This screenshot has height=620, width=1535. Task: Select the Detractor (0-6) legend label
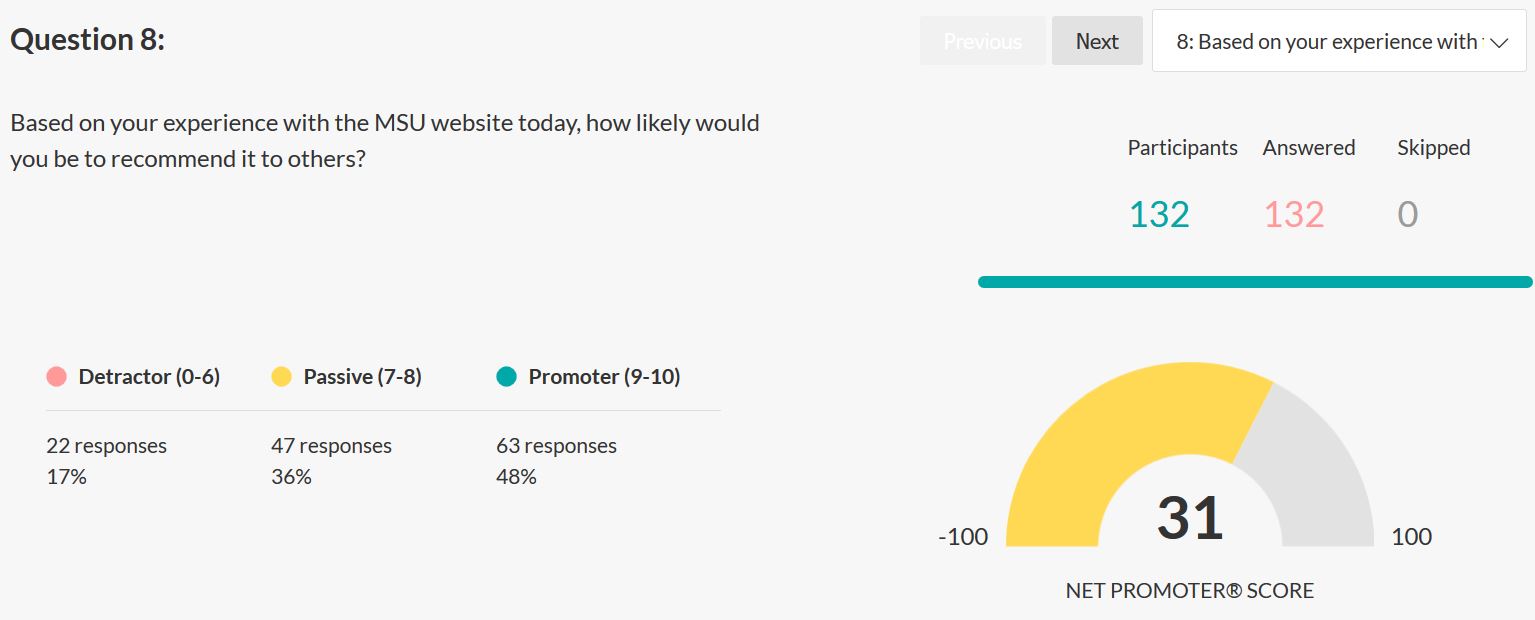point(149,377)
